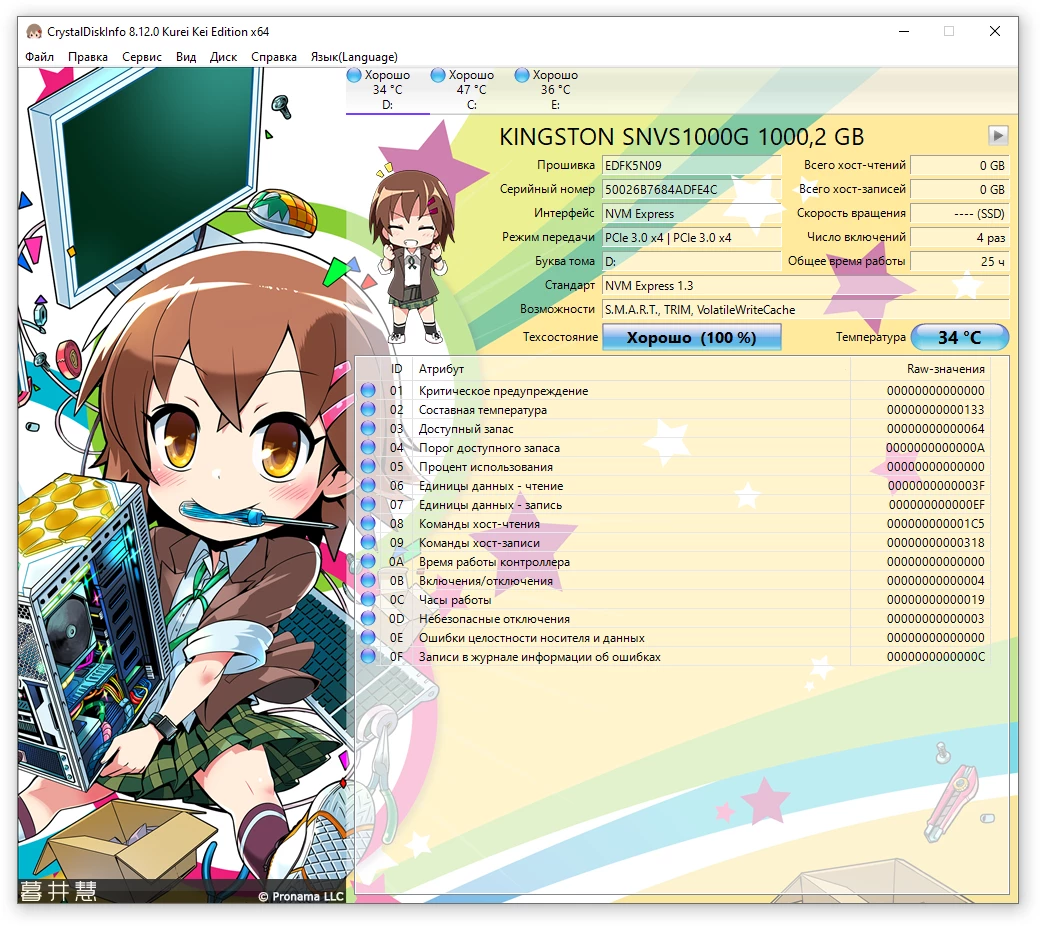
Task: Click the transfer mode field PCIe 3.0 x4
Action: (691, 237)
